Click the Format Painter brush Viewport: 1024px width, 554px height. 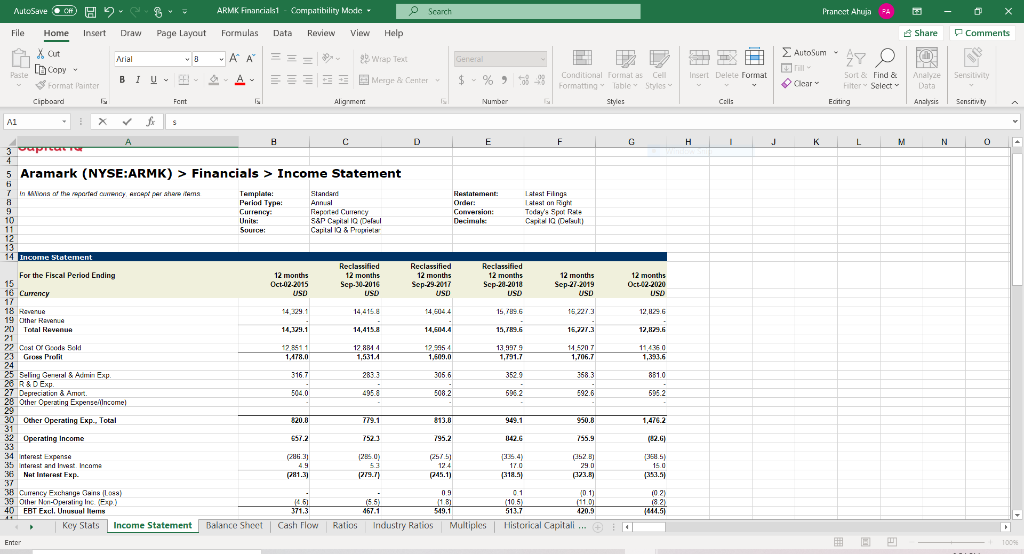[40, 85]
